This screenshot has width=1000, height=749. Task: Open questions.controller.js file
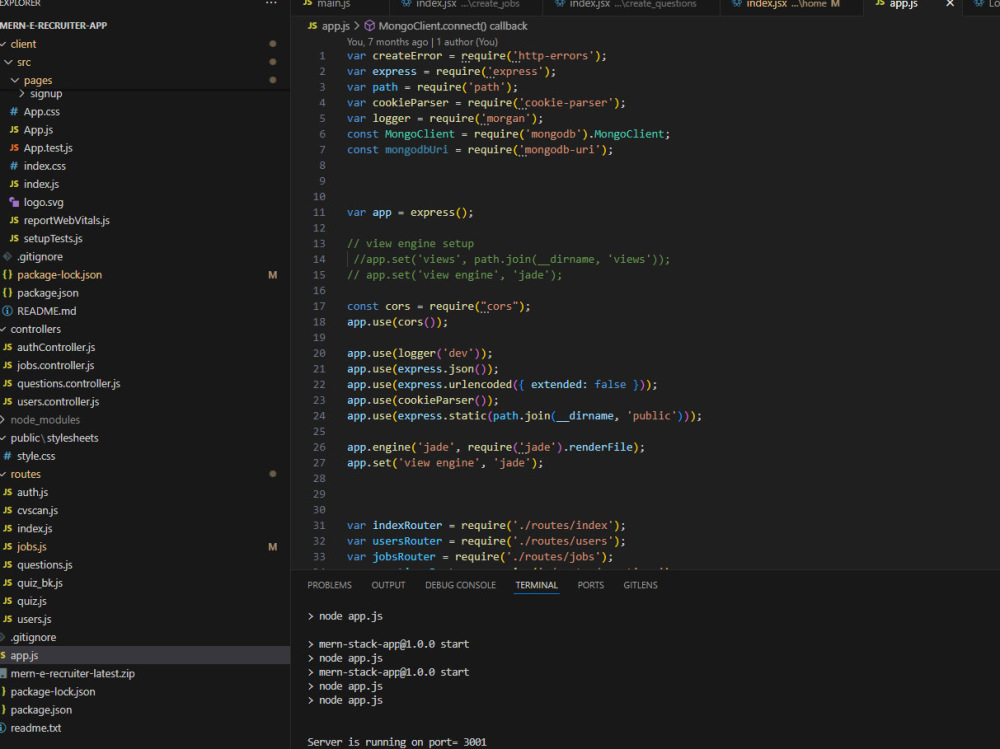(x=68, y=384)
